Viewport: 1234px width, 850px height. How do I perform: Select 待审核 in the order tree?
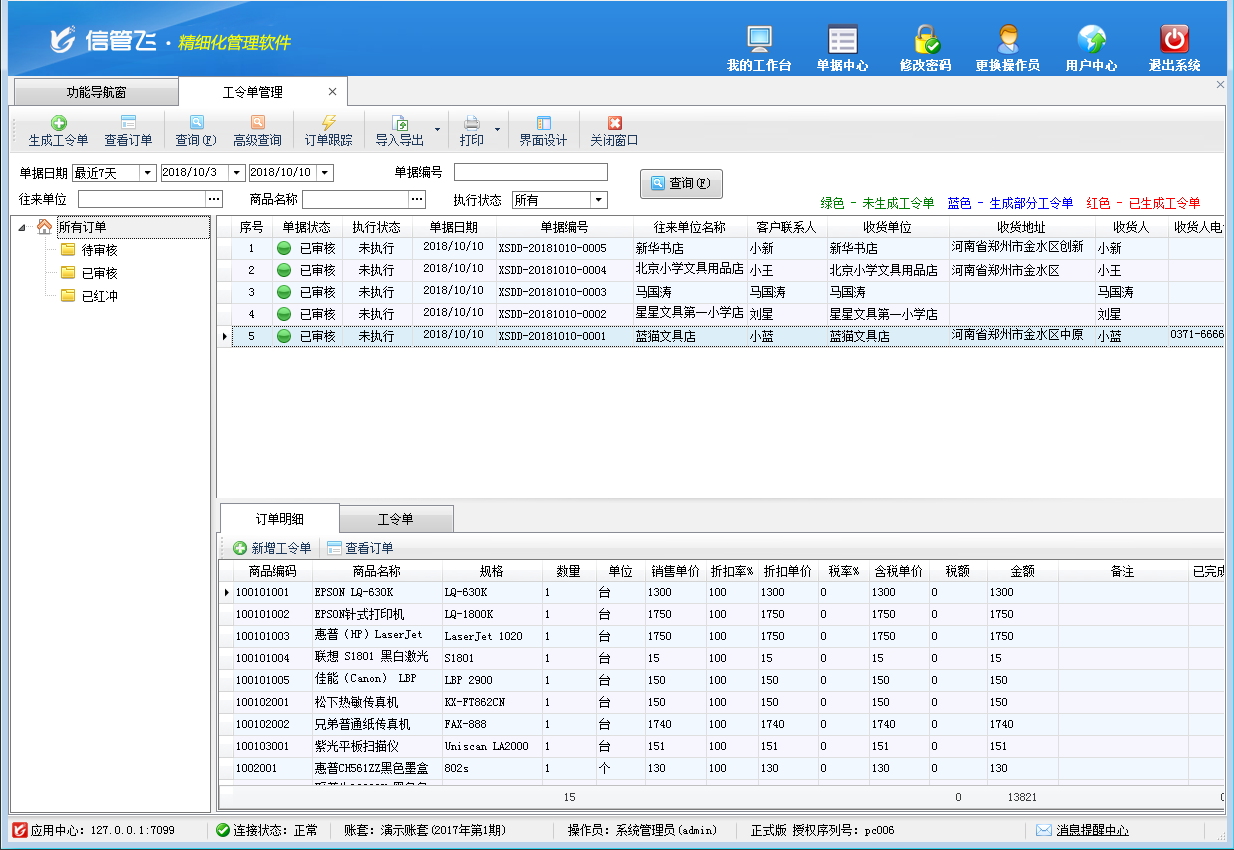(x=99, y=250)
